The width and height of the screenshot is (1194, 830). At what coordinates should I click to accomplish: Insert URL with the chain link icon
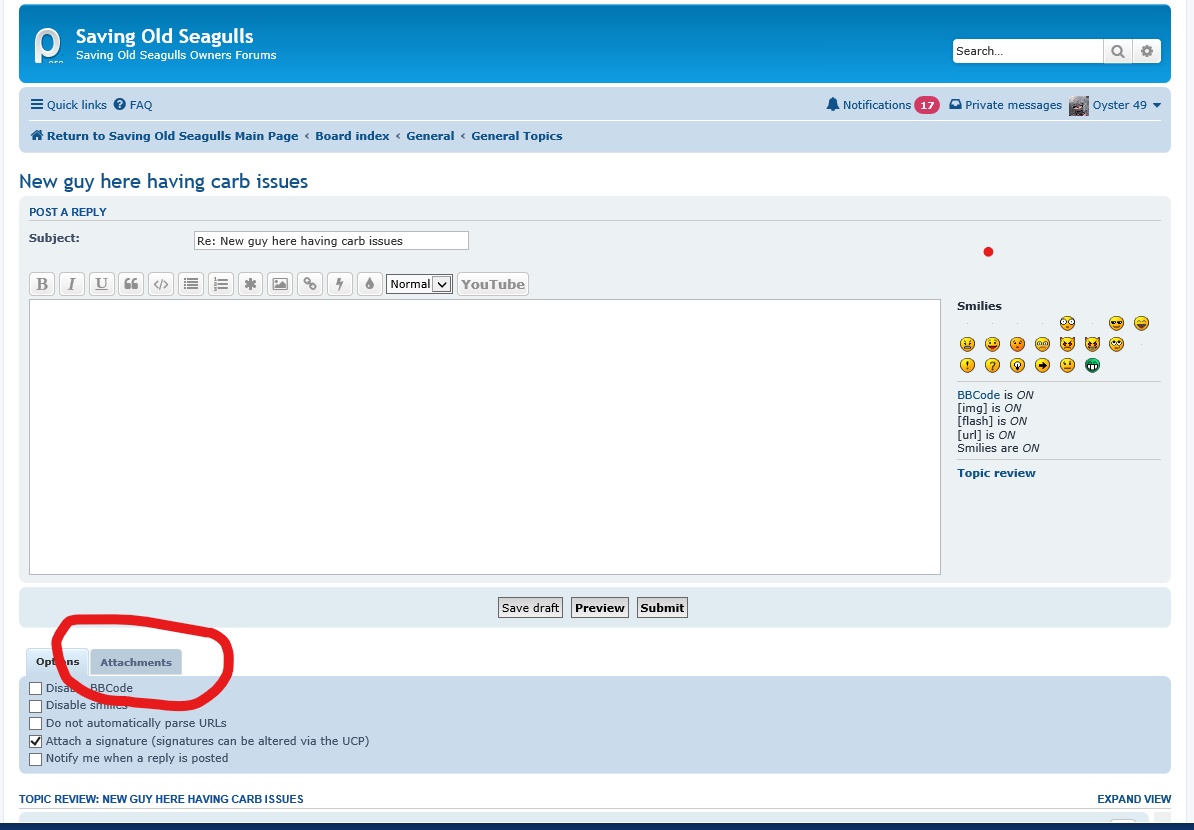point(310,284)
